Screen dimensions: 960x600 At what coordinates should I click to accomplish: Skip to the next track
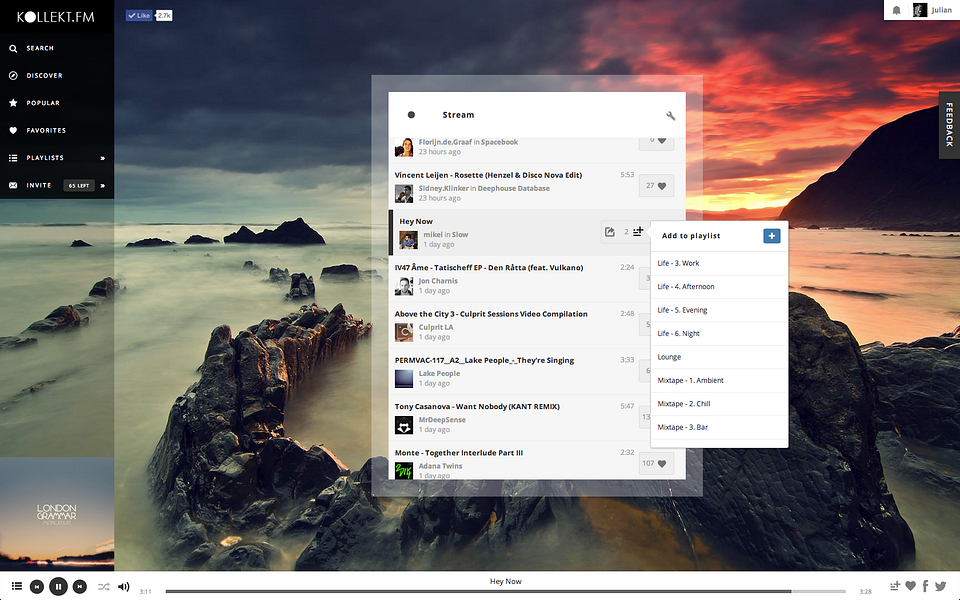point(80,587)
